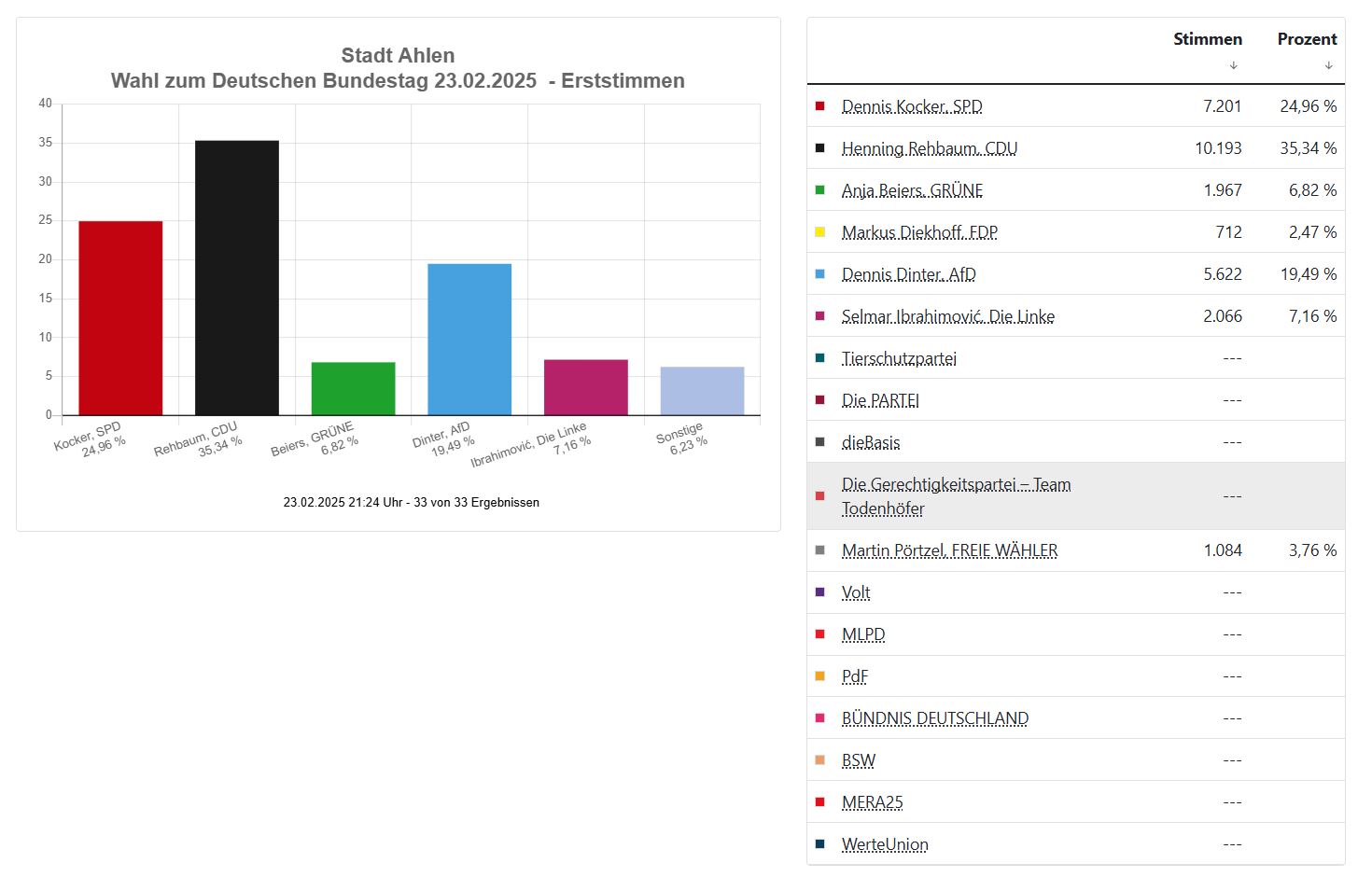The width and height of the screenshot is (1372, 877).
Task: Click the black CDU bar in chart
Action: pyautogui.click(x=237, y=278)
